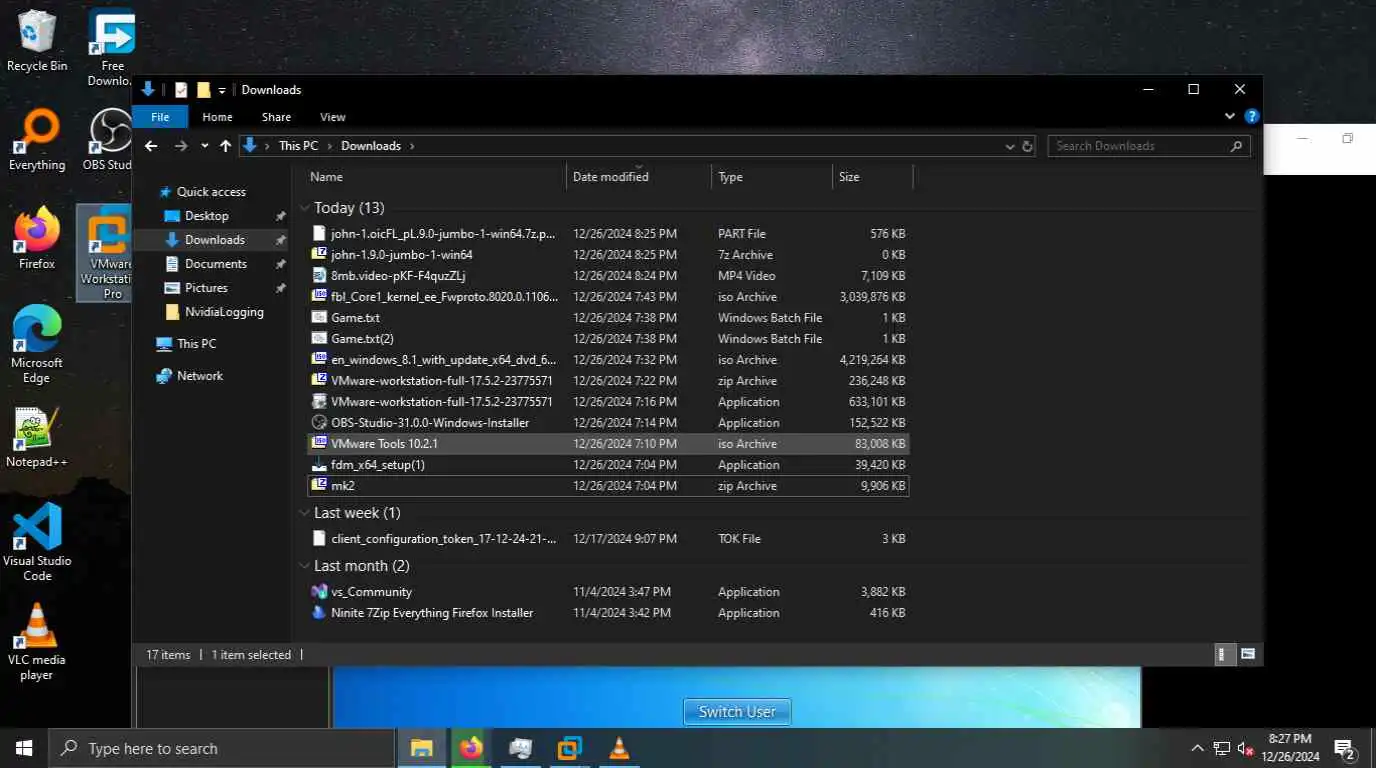1376x768 pixels.
Task: Select Pictures in the navigation pane
Action: pos(206,288)
